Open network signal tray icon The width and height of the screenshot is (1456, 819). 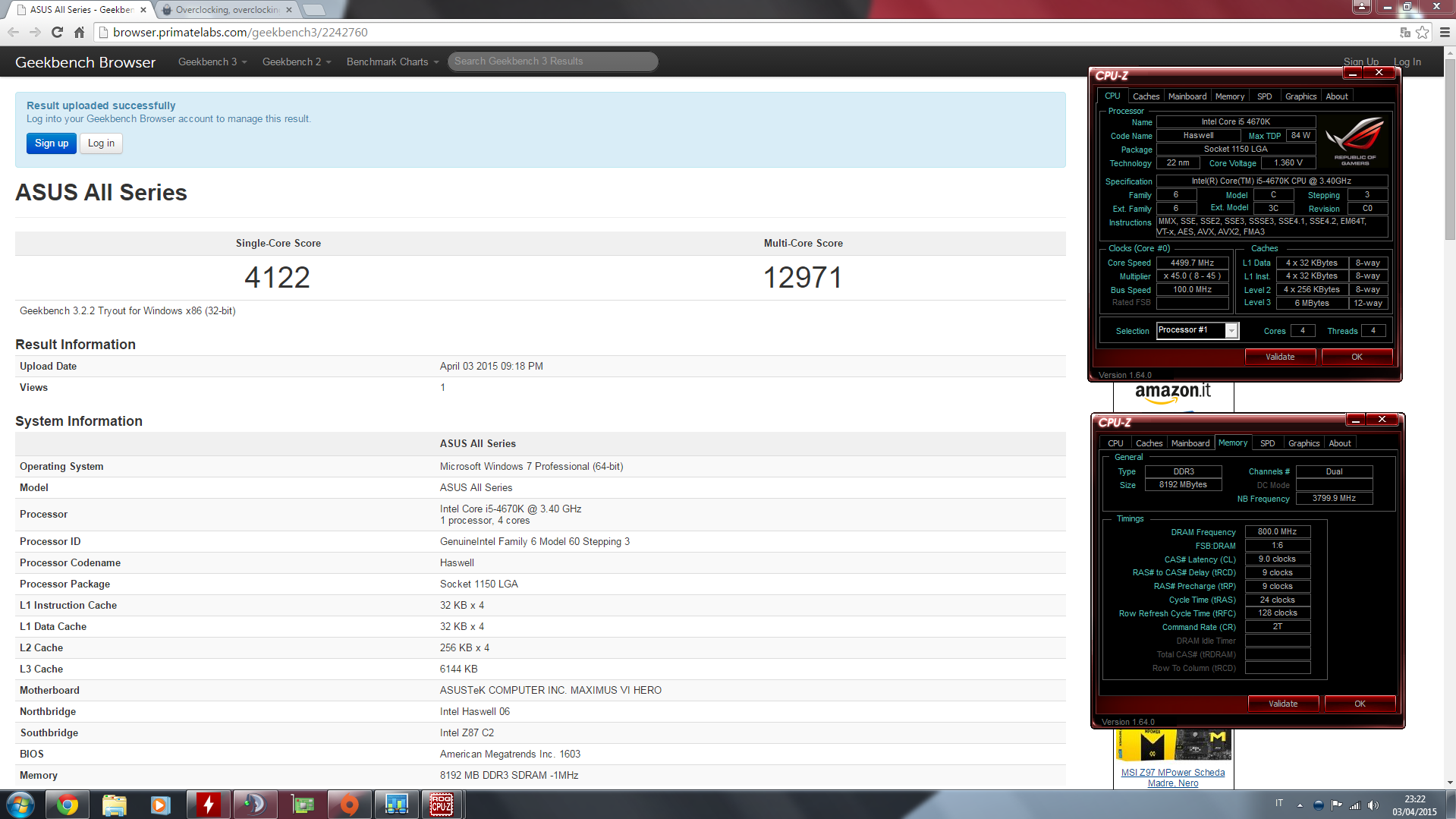click(1354, 805)
